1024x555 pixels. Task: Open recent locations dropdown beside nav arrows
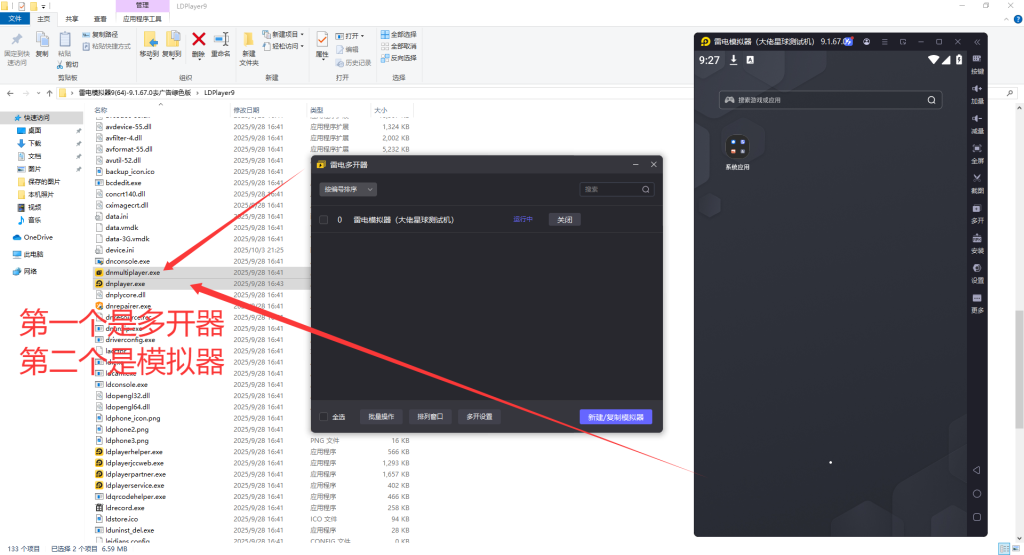click(x=38, y=93)
